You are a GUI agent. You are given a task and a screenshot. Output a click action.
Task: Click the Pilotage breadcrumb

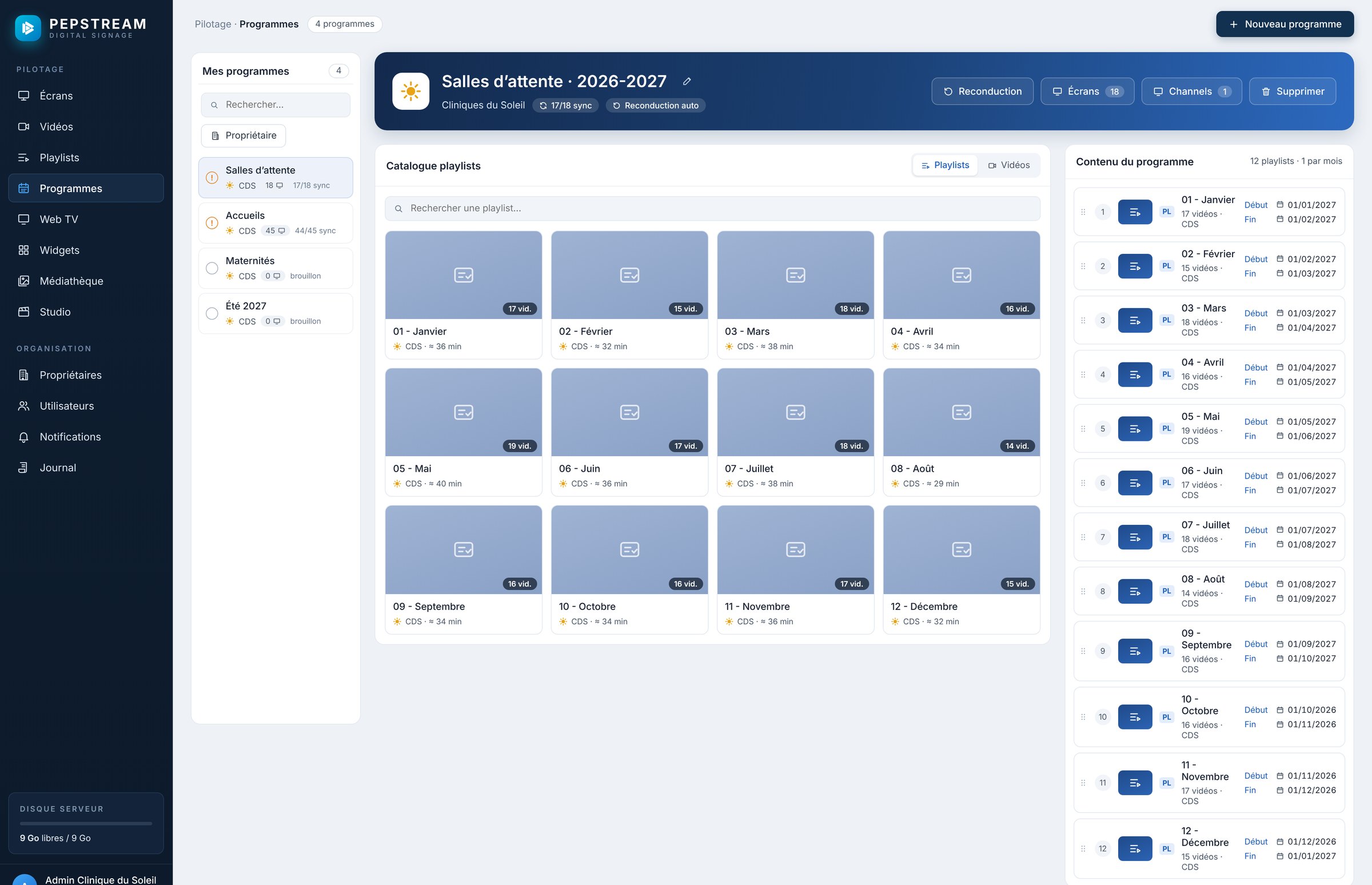pos(213,24)
